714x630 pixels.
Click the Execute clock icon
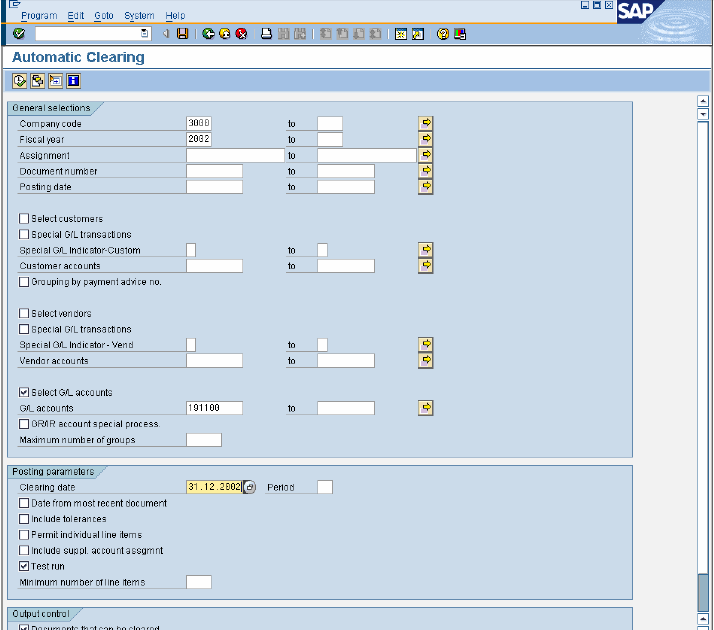(19, 81)
